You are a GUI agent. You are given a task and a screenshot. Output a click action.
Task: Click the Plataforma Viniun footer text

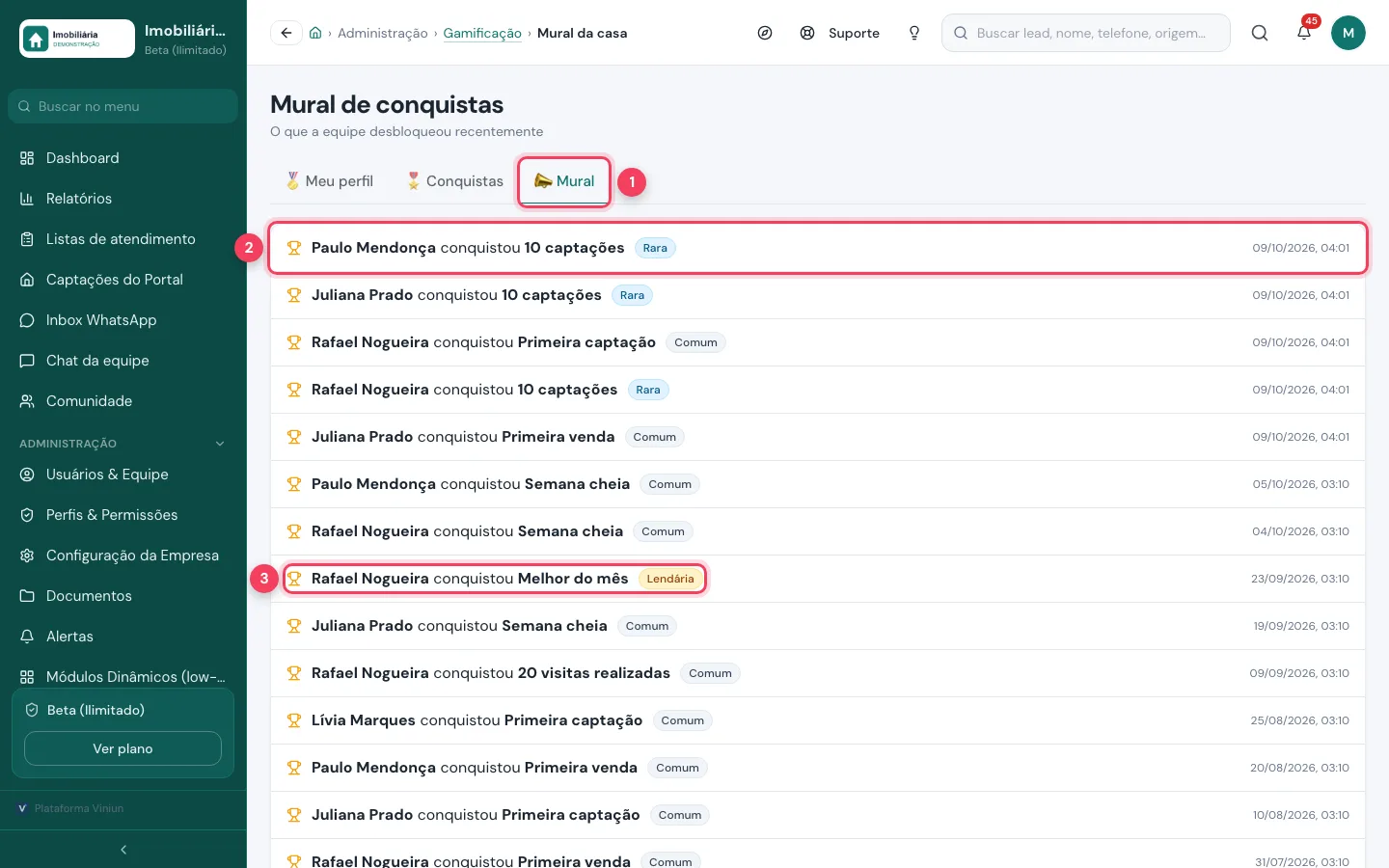pyautogui.click(x=79, y=808)
